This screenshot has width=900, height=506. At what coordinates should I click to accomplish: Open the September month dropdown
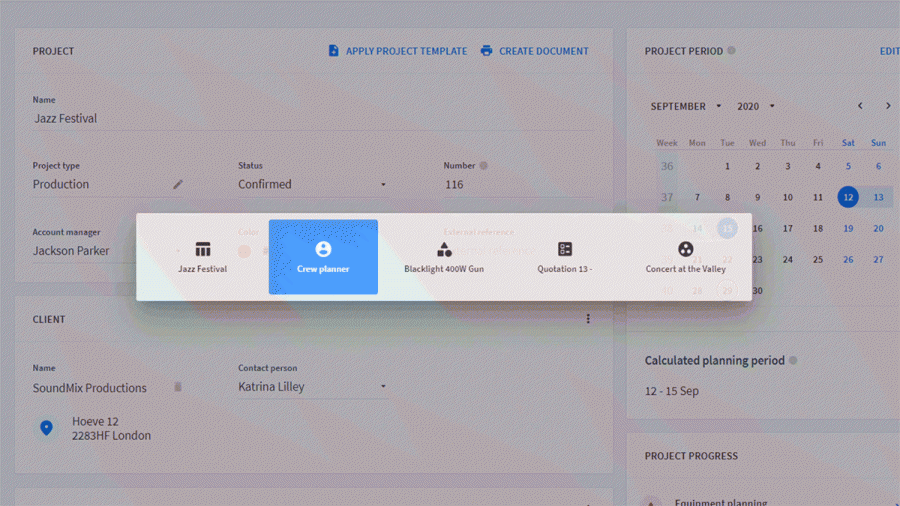pyautogui.click(x=686, y=107)
